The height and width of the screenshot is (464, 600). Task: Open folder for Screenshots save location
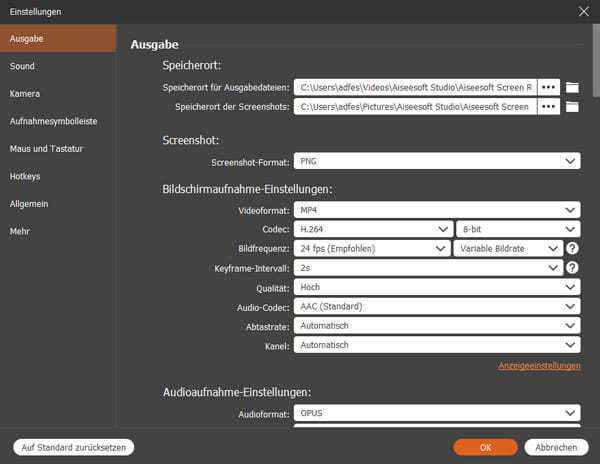tap(573, 106)
